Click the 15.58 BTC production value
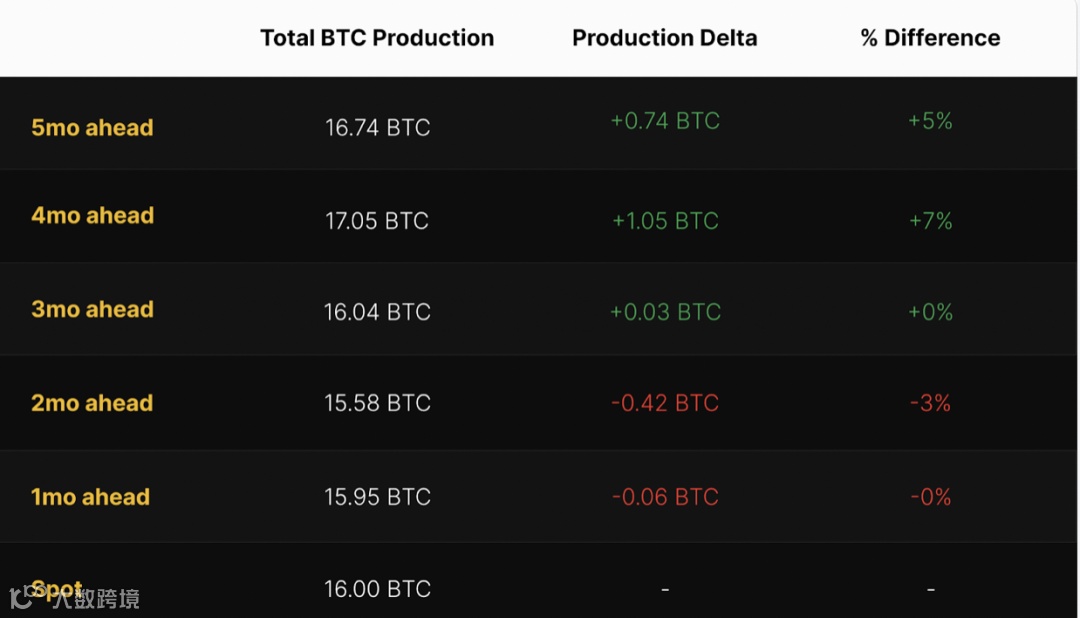The height and width of the screenshot is (618, 1080). tap(377, 404)
